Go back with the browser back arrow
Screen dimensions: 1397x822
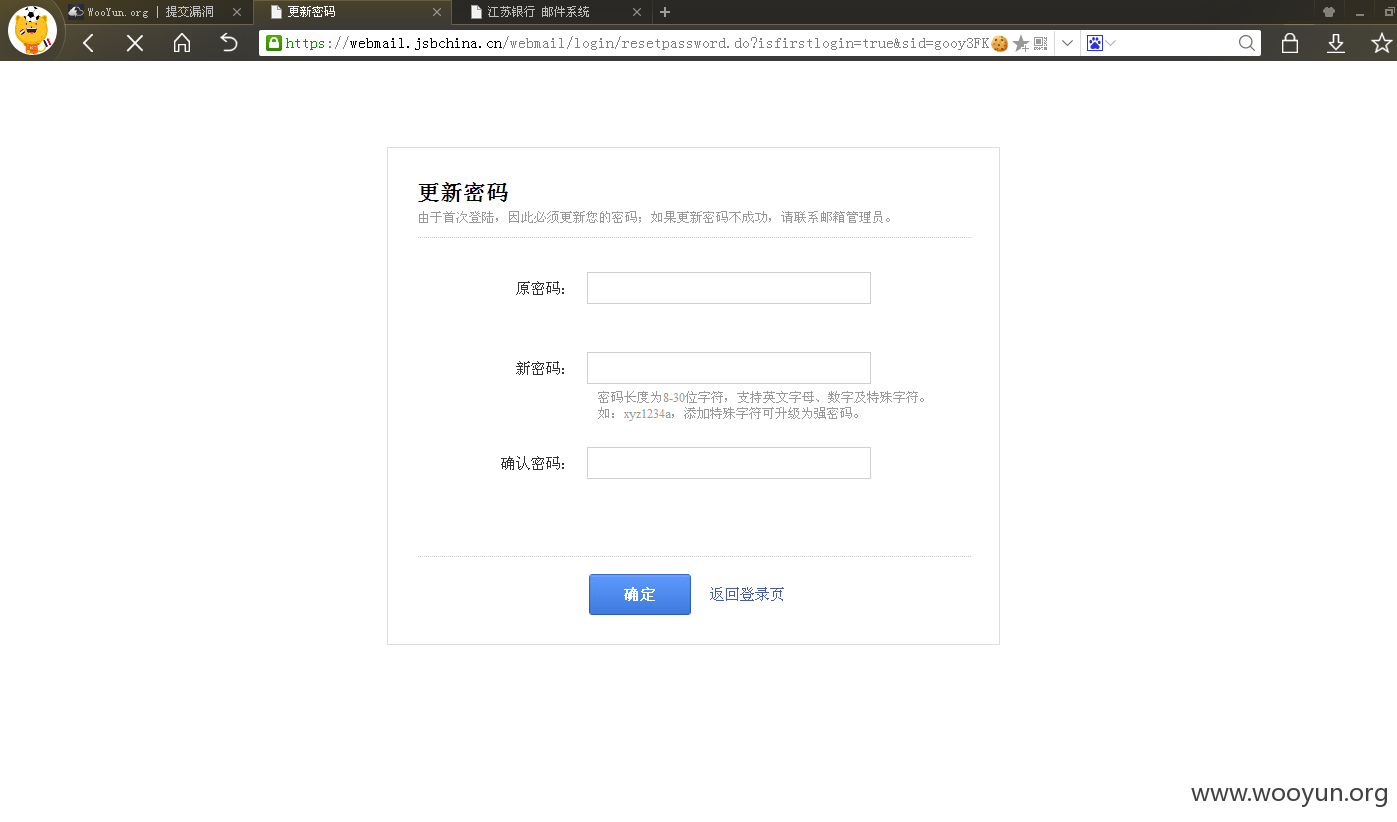click(88, 43)
